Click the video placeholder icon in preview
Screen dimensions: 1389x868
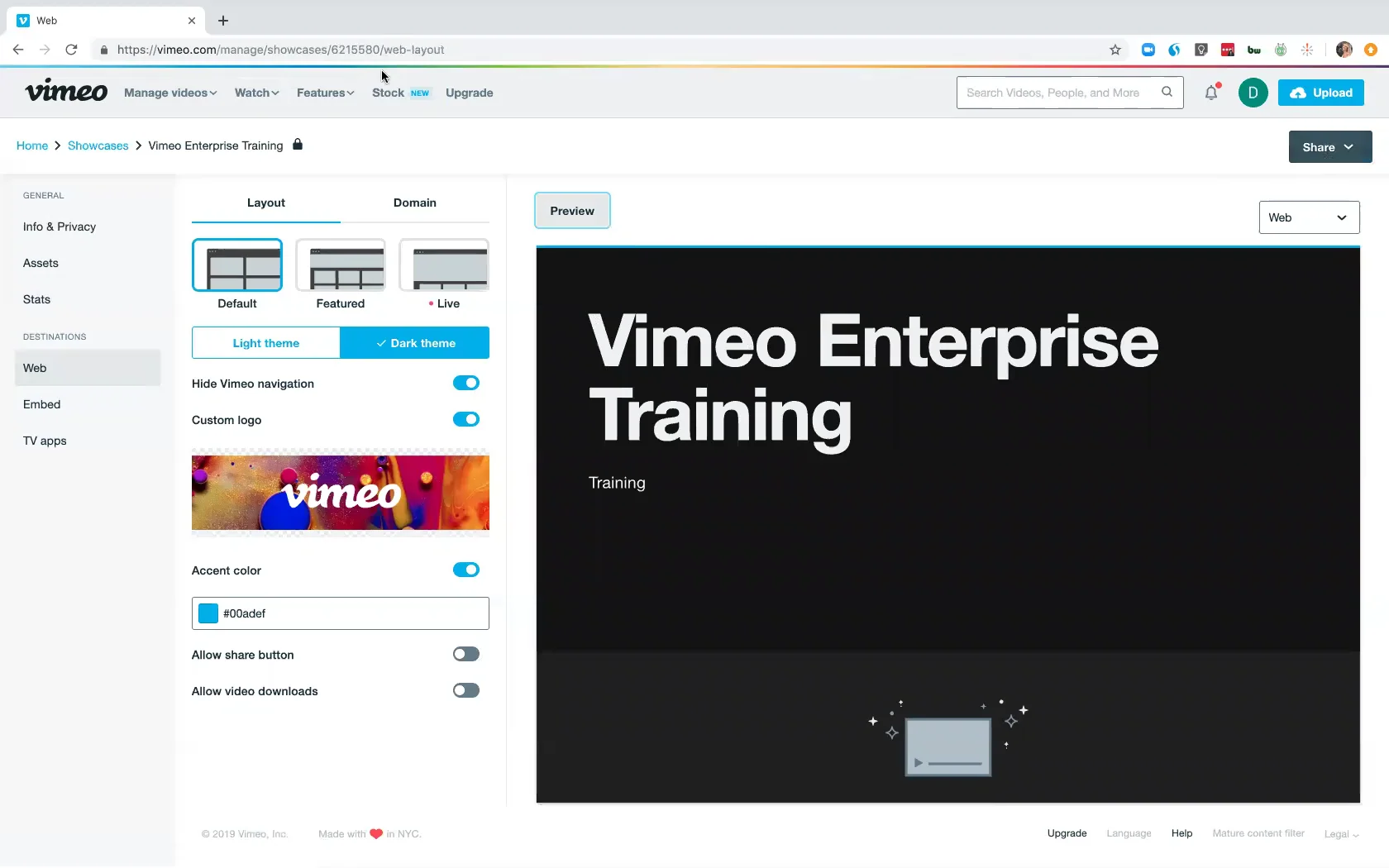click(x=948, y=746)
